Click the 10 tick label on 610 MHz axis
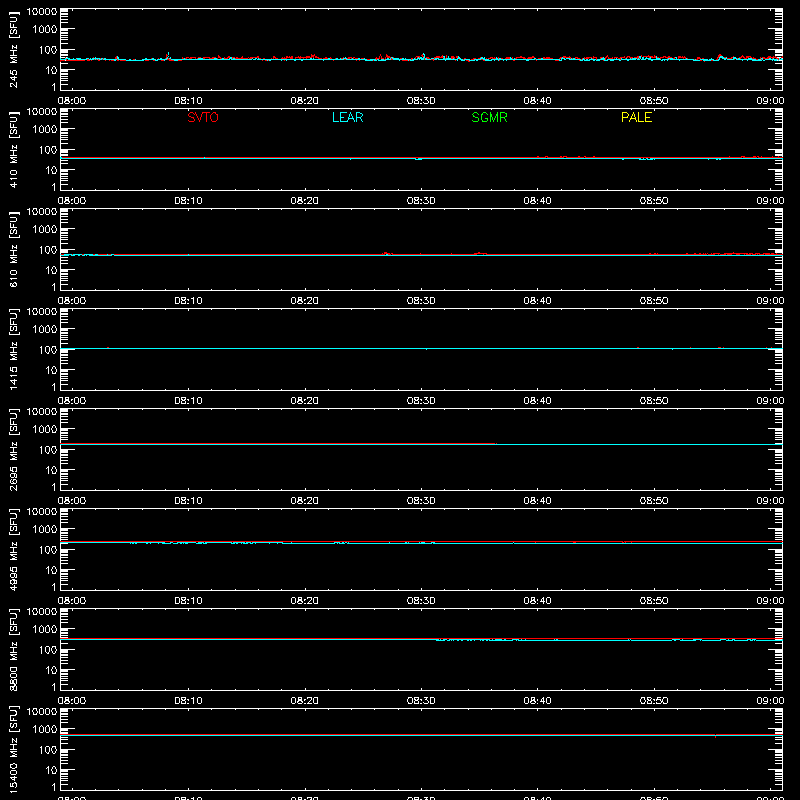Image resolution: width=800 pixels, height=800 pixels. [x=52, y=270]
